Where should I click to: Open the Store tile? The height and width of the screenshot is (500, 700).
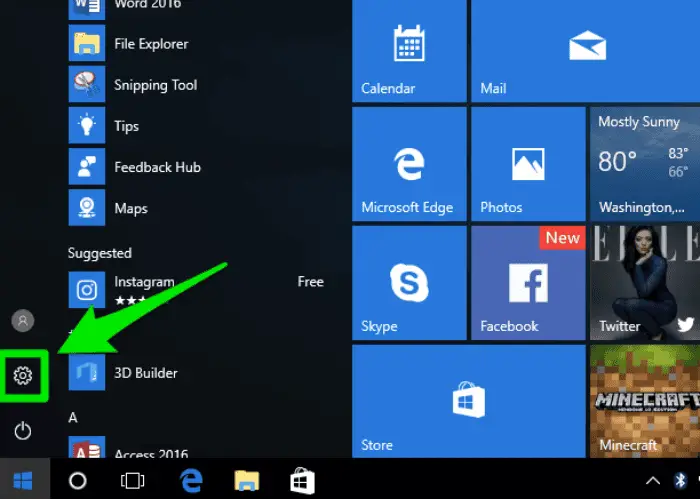(469, 401)
